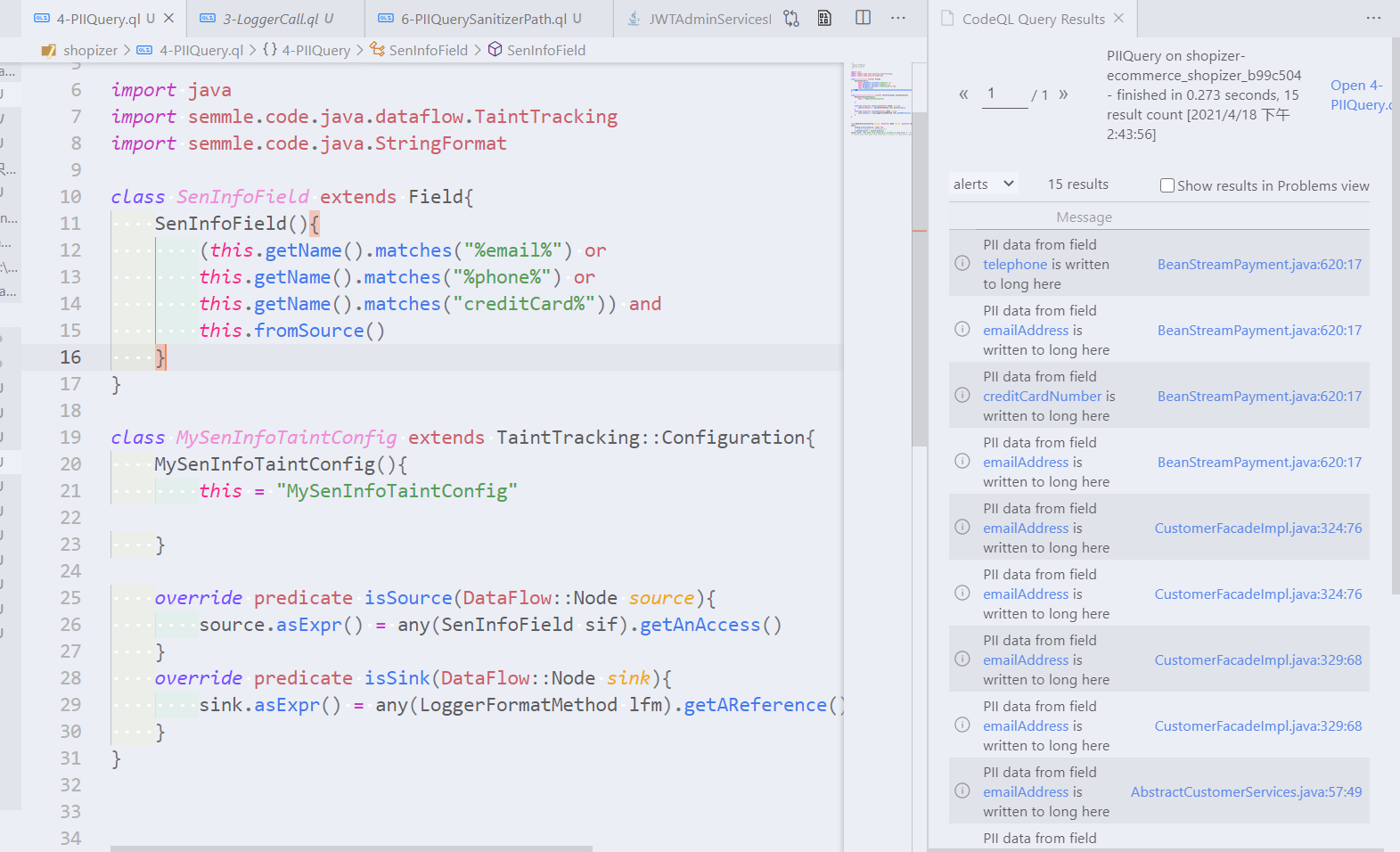Click the last SenInfoField constructor breadcrumb
The width and height of the screenshot is (1400, 852).
(537, 50)
